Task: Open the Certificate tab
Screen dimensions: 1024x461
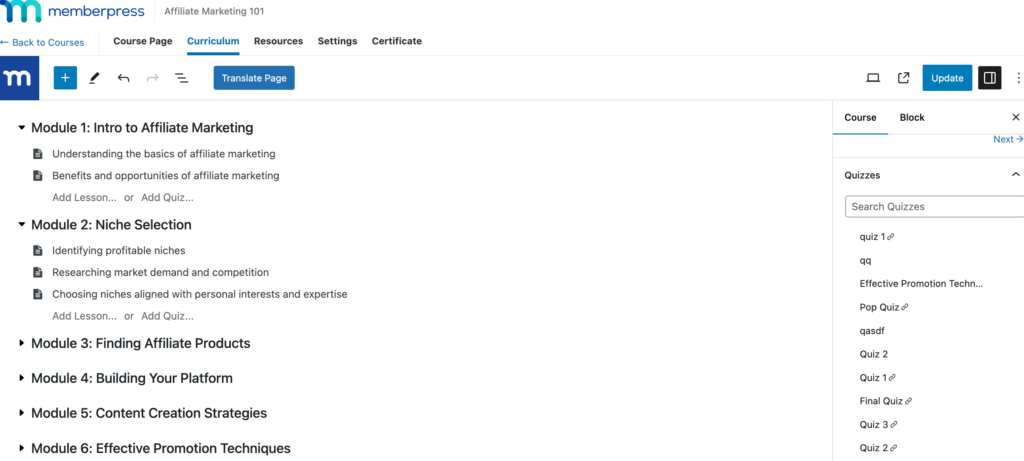Action: [397, 41]
